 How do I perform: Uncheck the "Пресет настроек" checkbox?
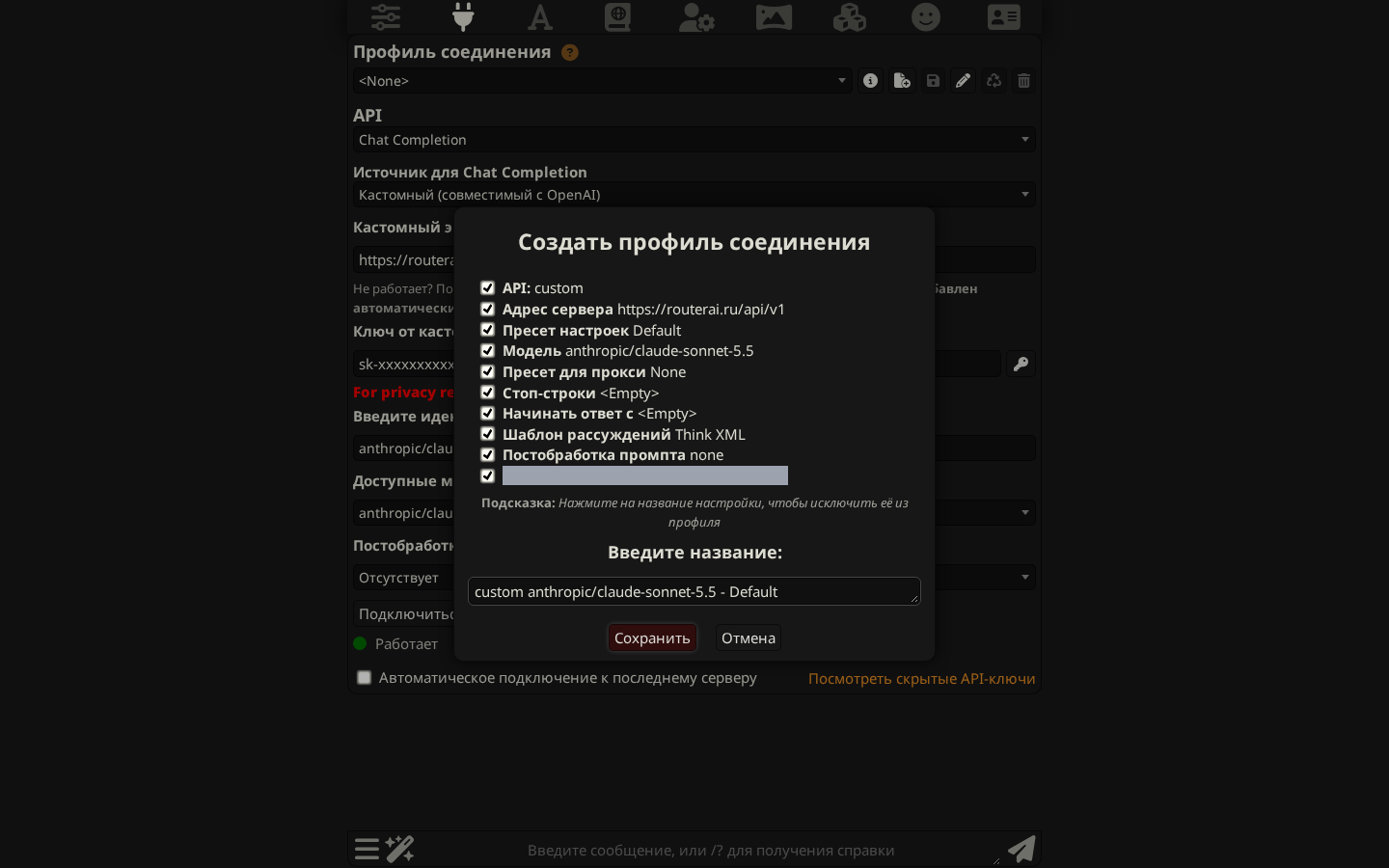pos(487,330)
